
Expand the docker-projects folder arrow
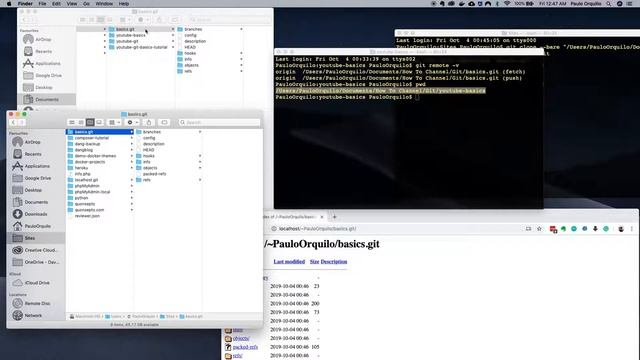[131, 162]
